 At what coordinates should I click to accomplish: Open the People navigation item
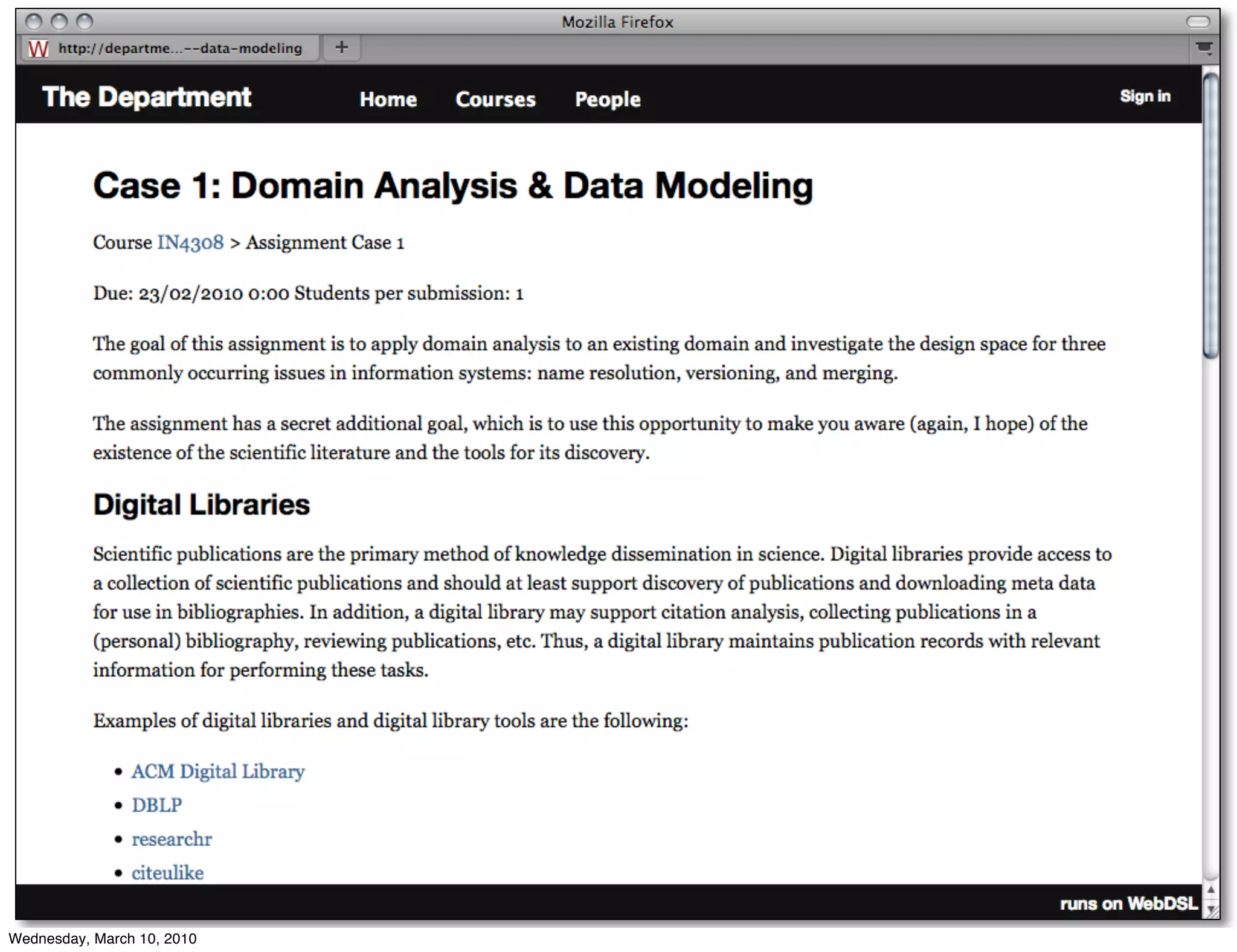coord(607,99)
